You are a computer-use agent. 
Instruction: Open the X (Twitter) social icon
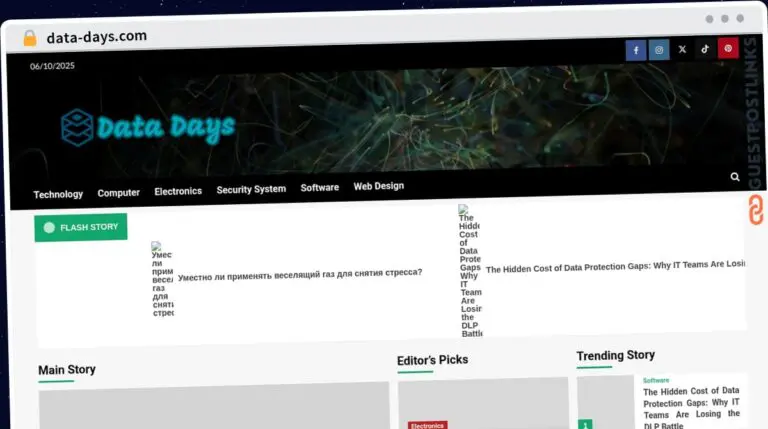tap(682, 49)
